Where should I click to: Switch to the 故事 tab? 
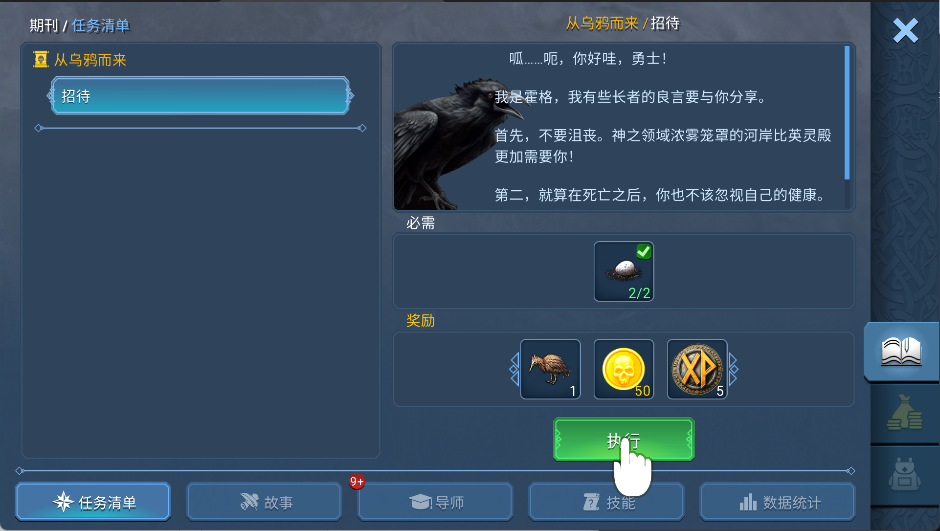(x=264, y=502)
